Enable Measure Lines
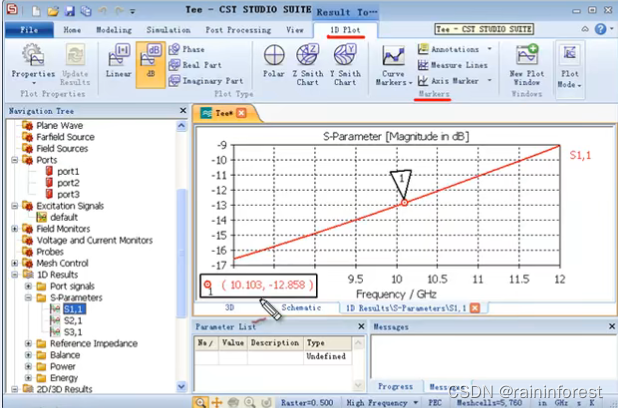Image resolution: width=618 pixels, height=408 pixels. coord(452,65)
